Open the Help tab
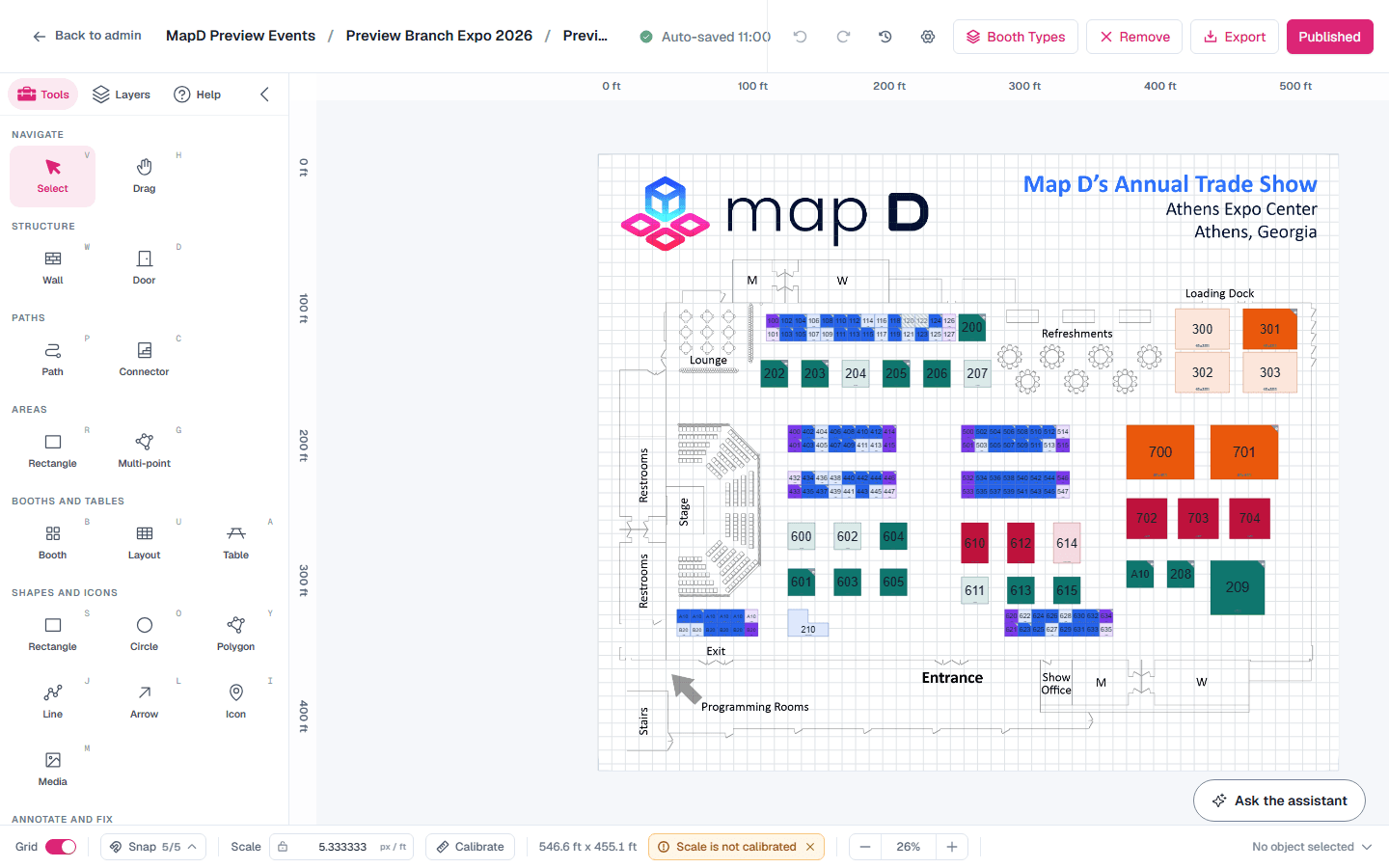The image size is (1389, 868). [198, 95]
